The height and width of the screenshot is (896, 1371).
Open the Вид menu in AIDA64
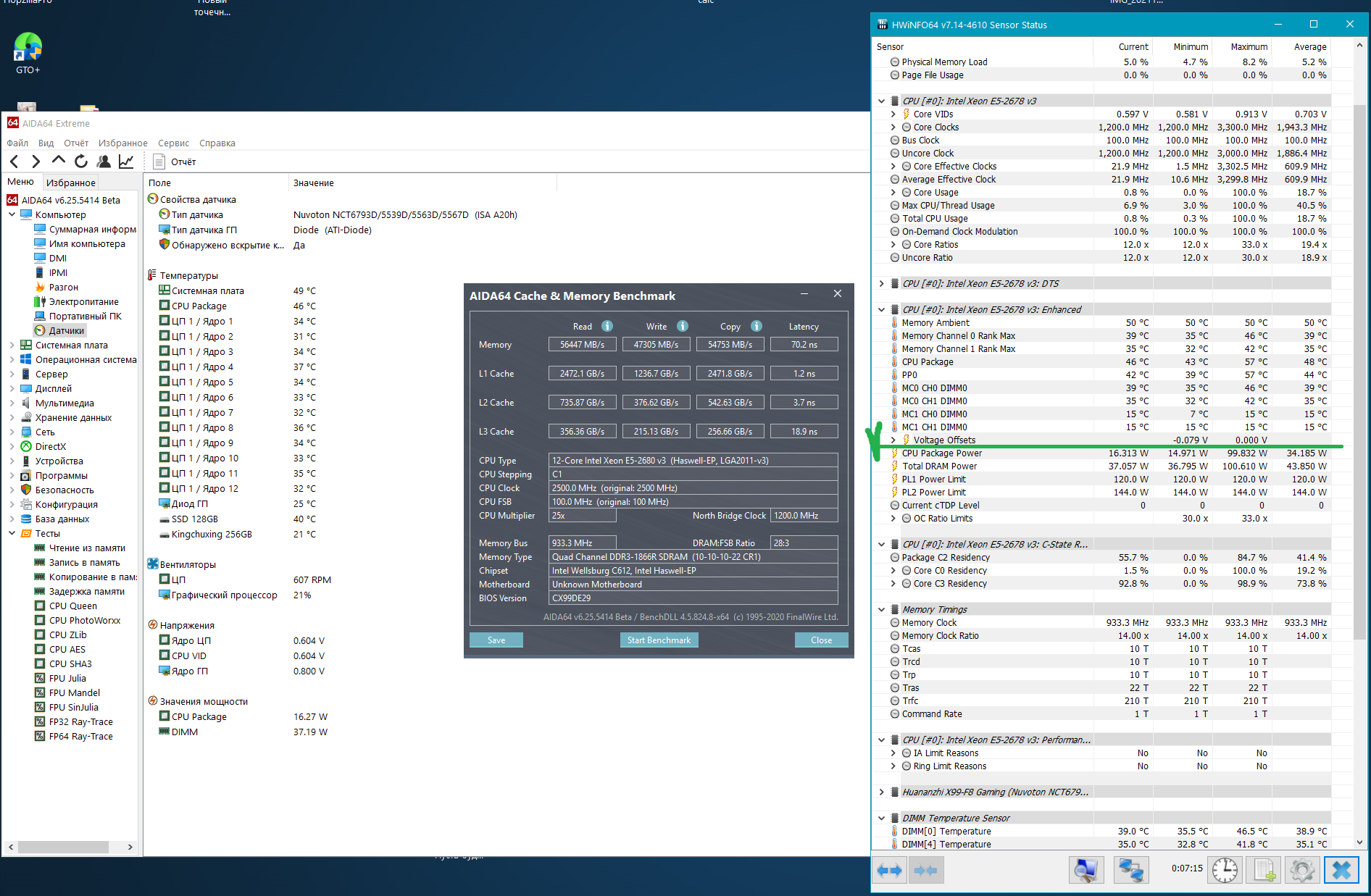click(x=46, y=143)
